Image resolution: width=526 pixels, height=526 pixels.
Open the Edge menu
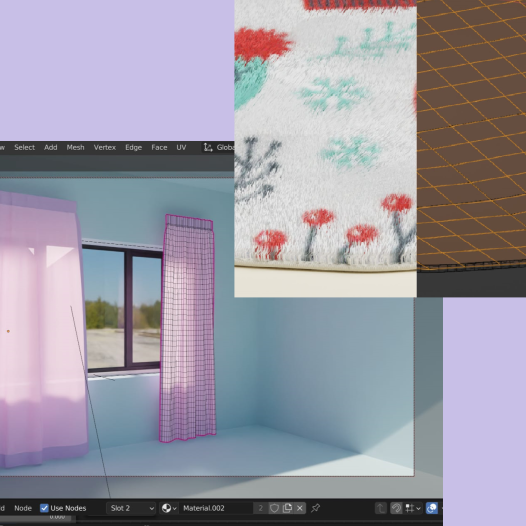coord(134,147)
